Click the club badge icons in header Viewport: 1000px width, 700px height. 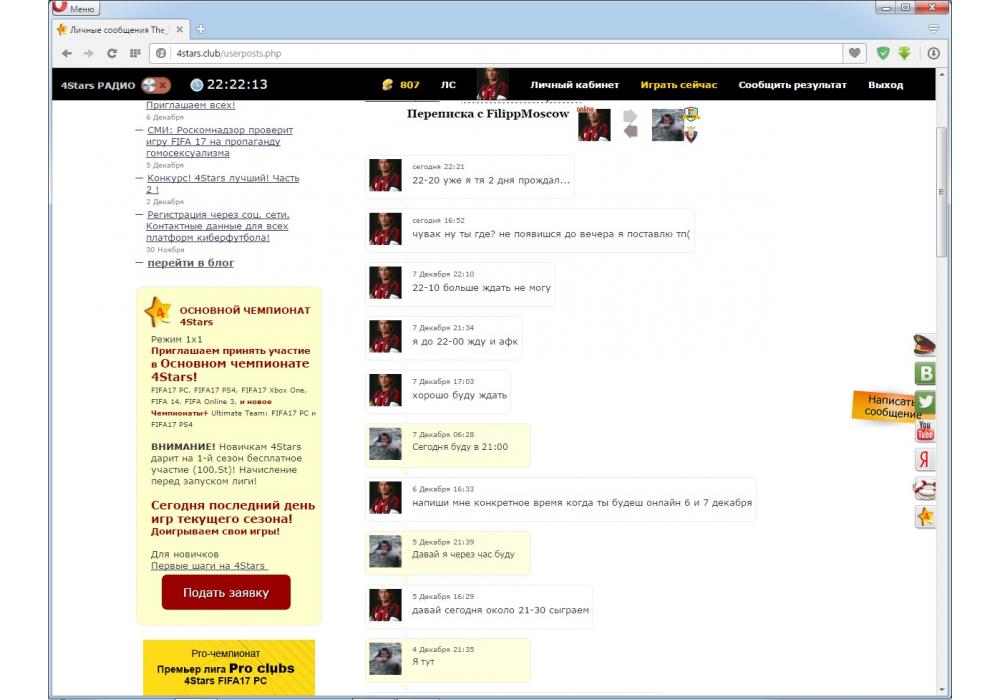pyautogui.click(x=691, y=124)
